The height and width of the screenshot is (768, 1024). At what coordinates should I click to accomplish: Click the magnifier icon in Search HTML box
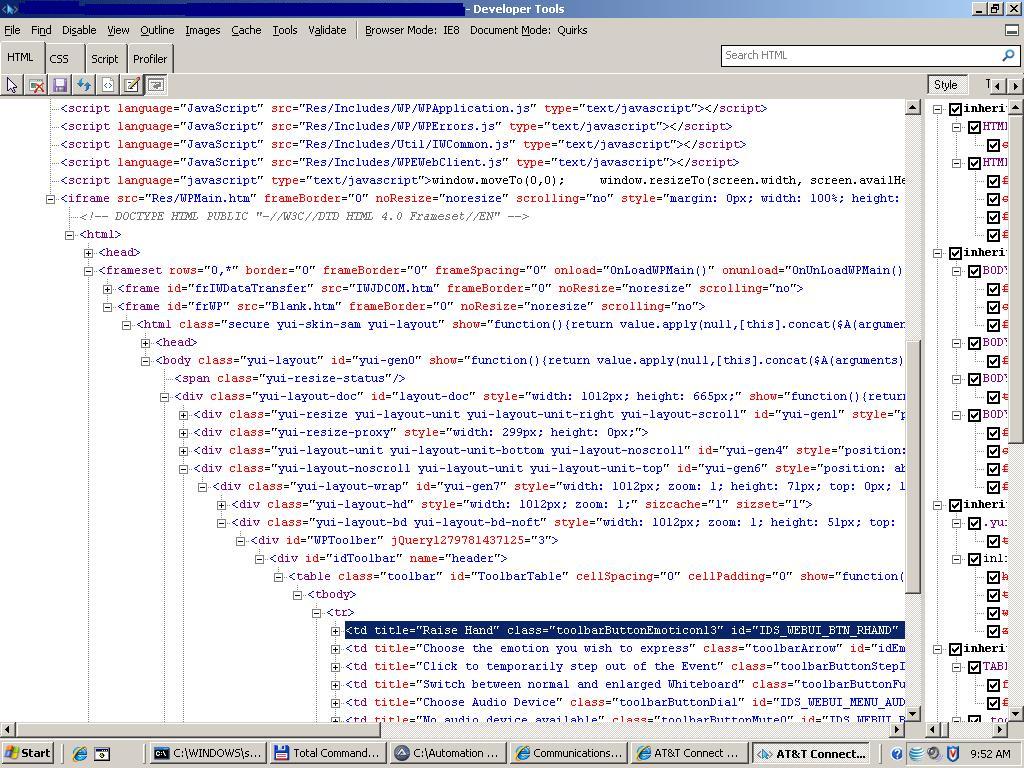[x=1008, y=56]
